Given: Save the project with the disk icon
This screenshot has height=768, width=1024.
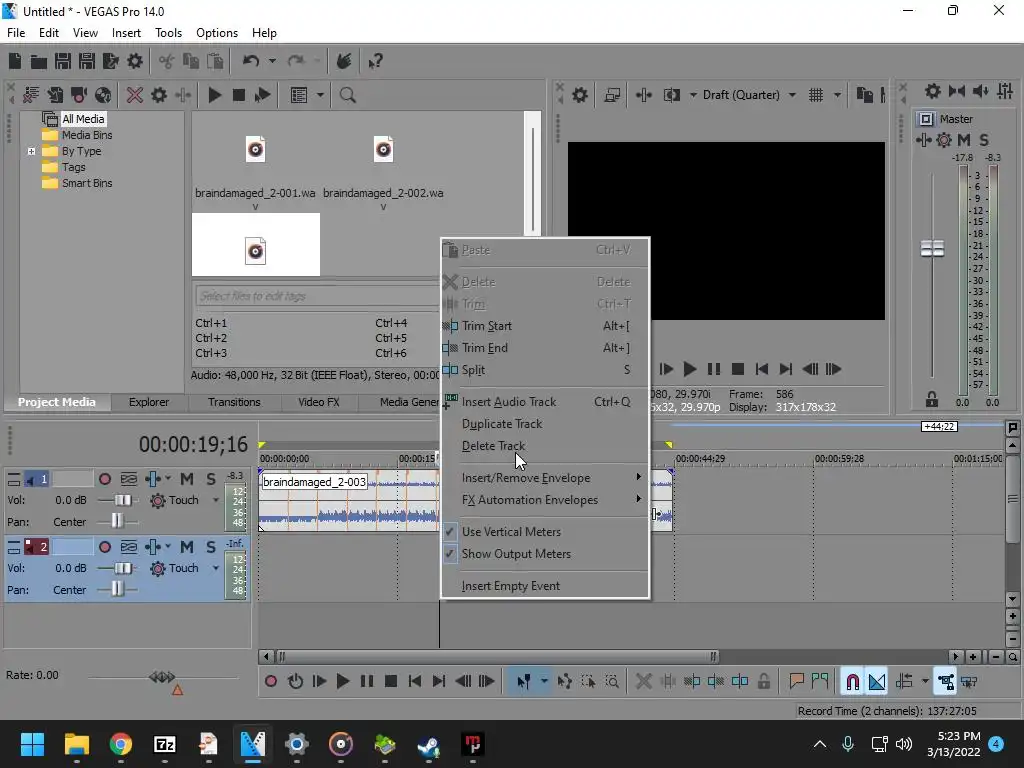Looking at the screenshot, I should tap(63, 61).
